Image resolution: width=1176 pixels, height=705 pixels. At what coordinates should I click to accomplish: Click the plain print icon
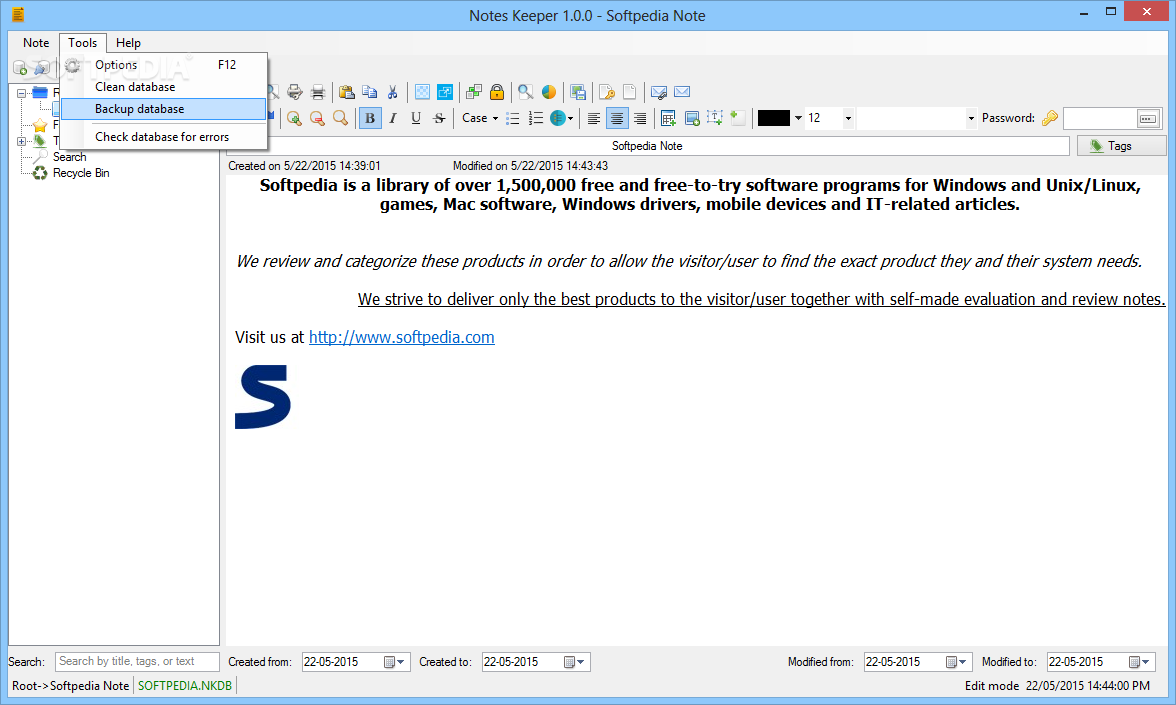coord(318,92)
